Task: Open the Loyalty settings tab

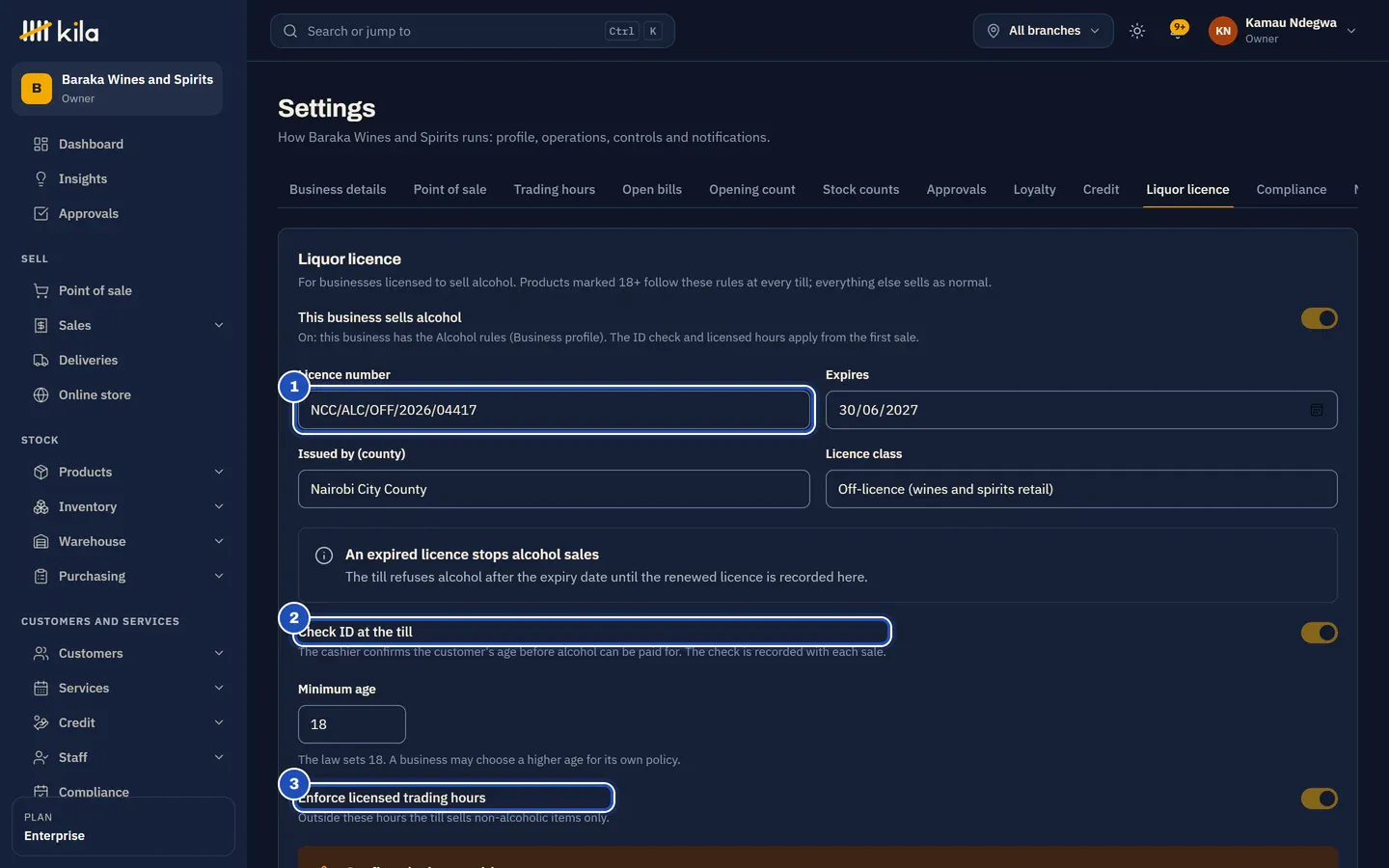Action: 1034,189
